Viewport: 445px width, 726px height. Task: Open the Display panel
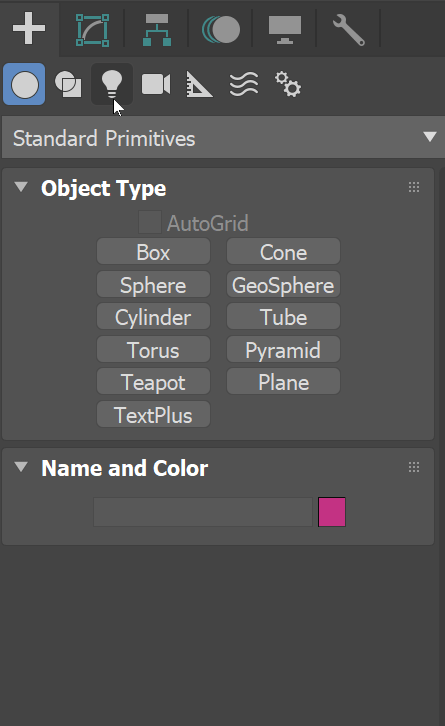click(285, 30)
